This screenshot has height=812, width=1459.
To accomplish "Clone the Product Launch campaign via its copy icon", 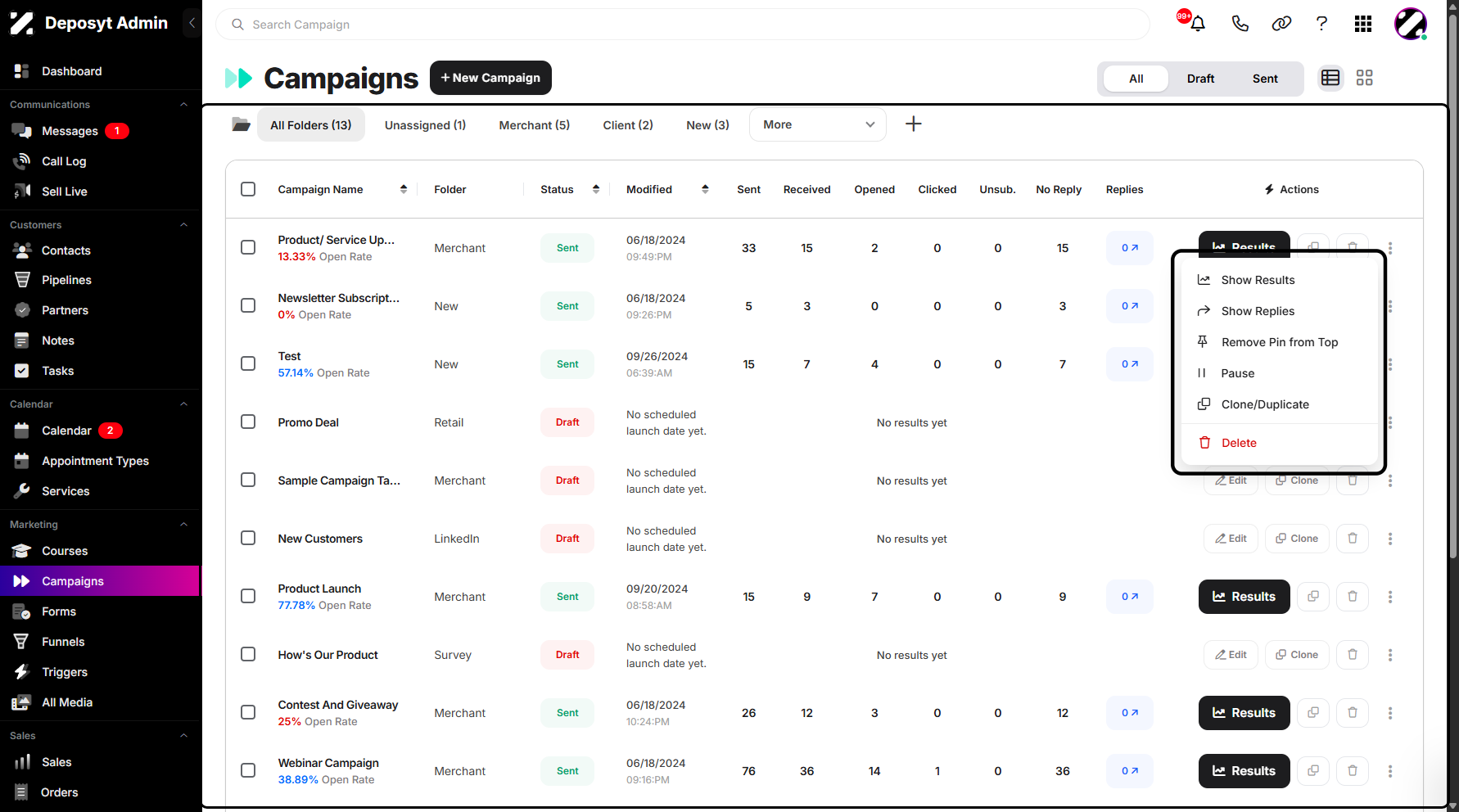I will pos(1313,597).
